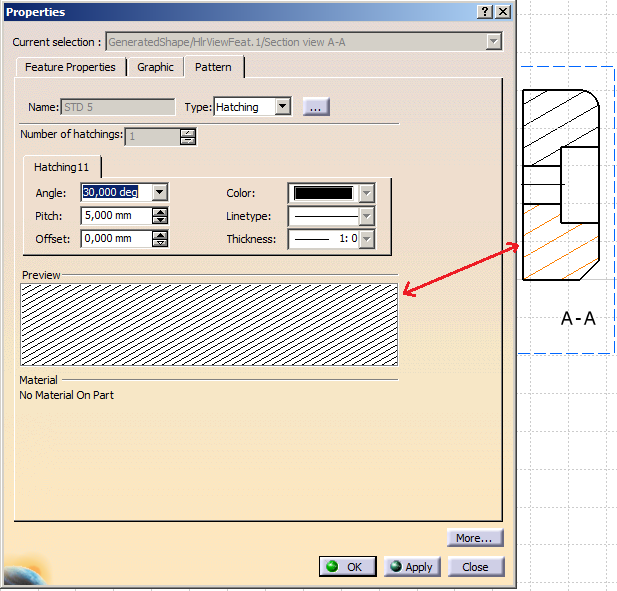Click the Pitch spinner arrows
Screen dimensions: 617x591
(x=160, y=215)
